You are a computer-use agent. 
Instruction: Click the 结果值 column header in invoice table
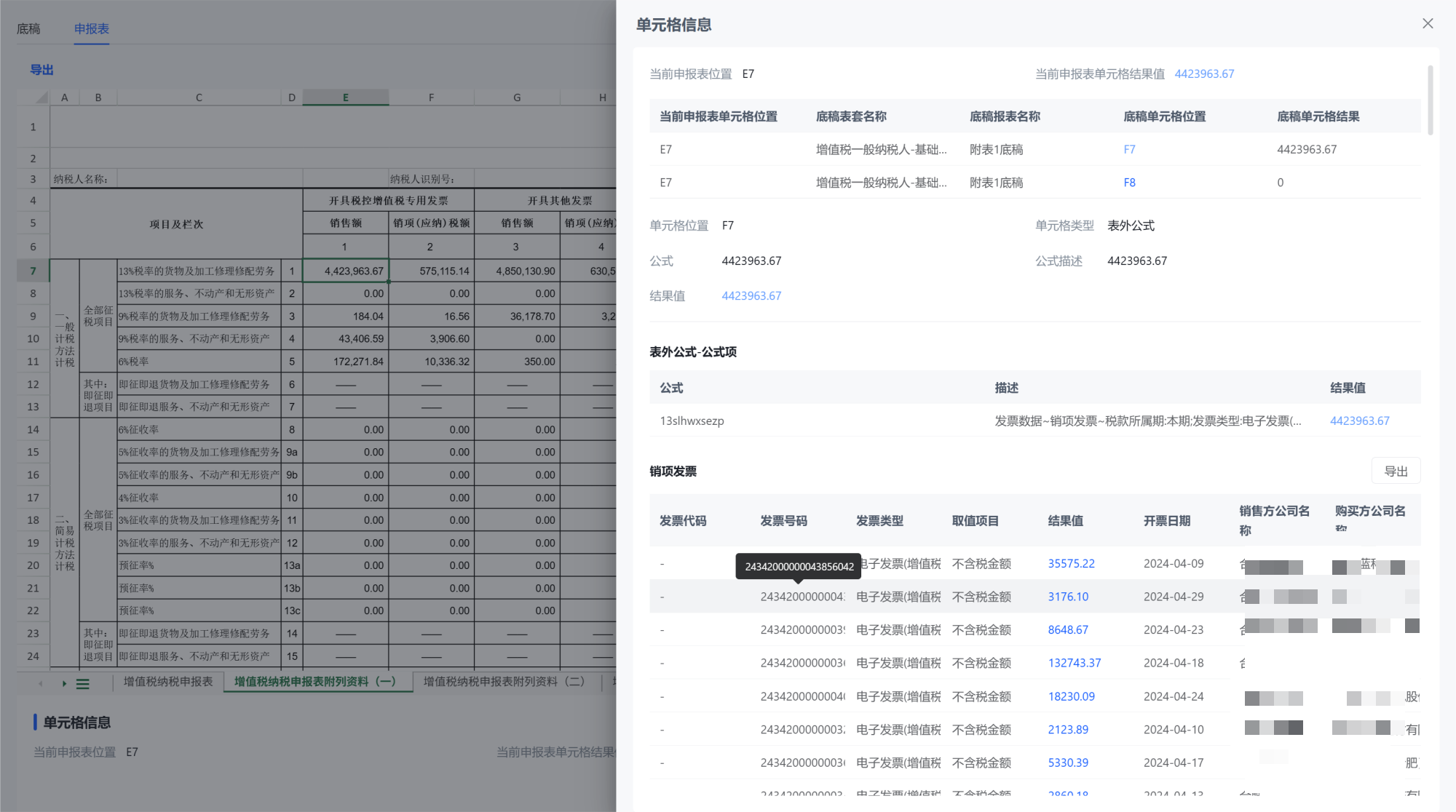(x=1065, y=520)
